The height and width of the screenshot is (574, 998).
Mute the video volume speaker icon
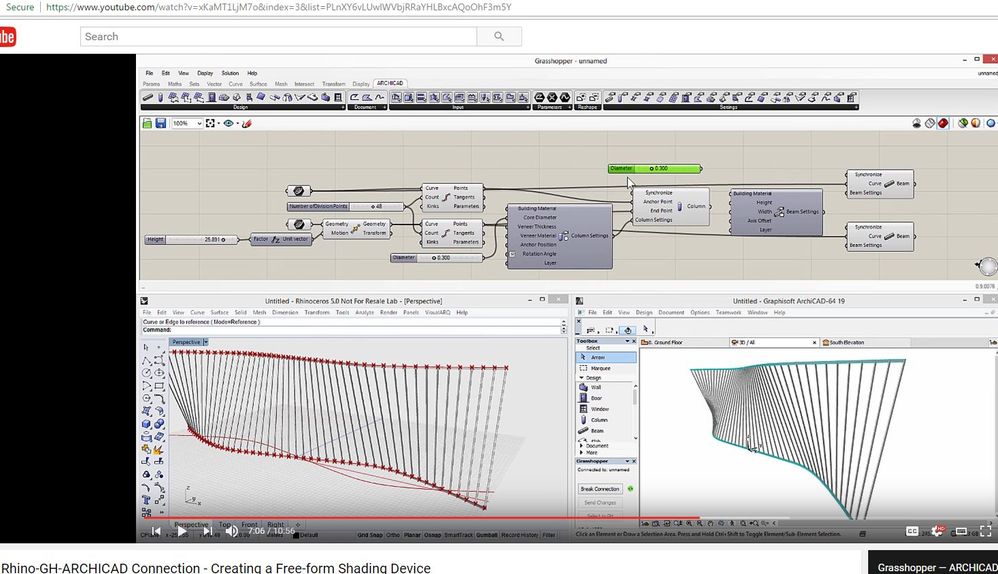(x=232, y=530)
